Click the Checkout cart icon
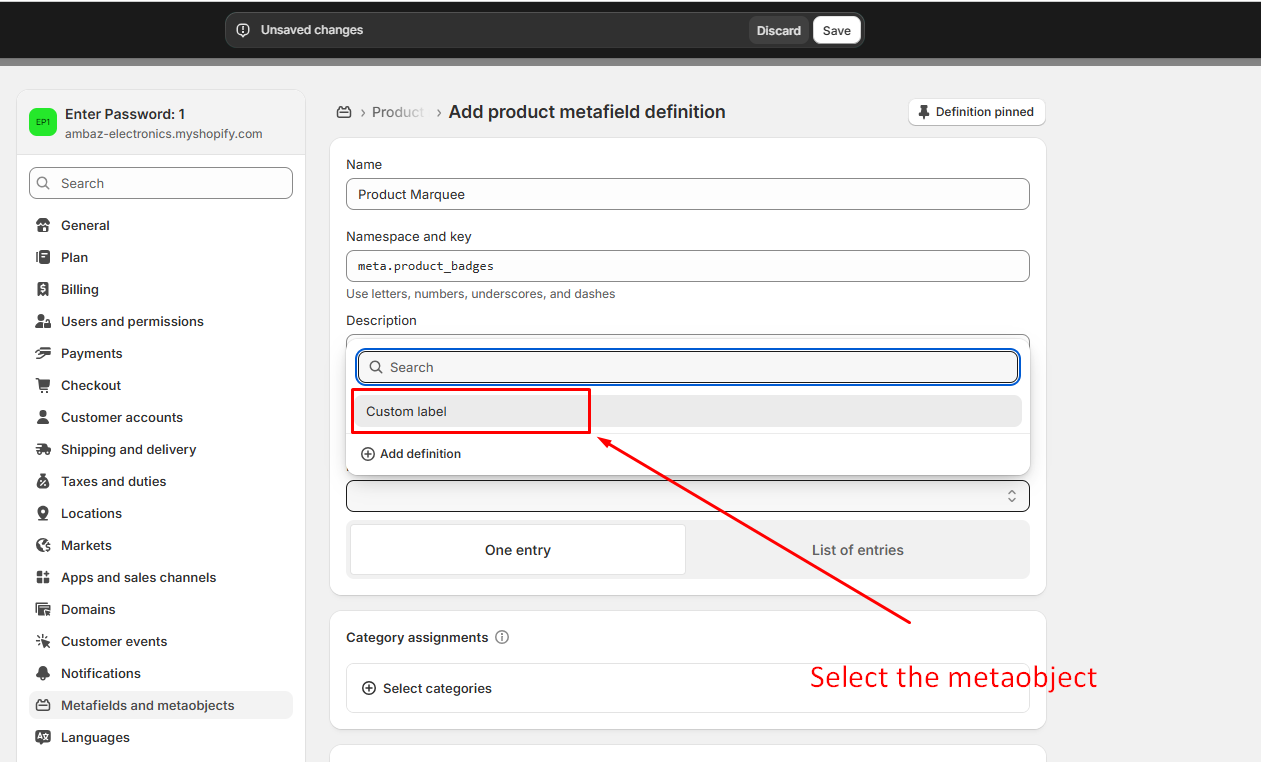This screenshot has width=1261, height=762. coord(43,385)
